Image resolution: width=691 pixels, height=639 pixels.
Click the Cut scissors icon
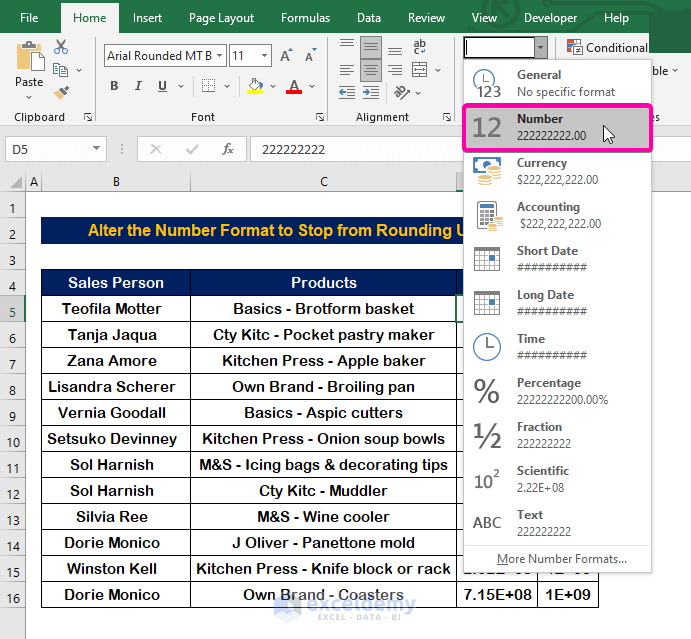coord(61,47)
